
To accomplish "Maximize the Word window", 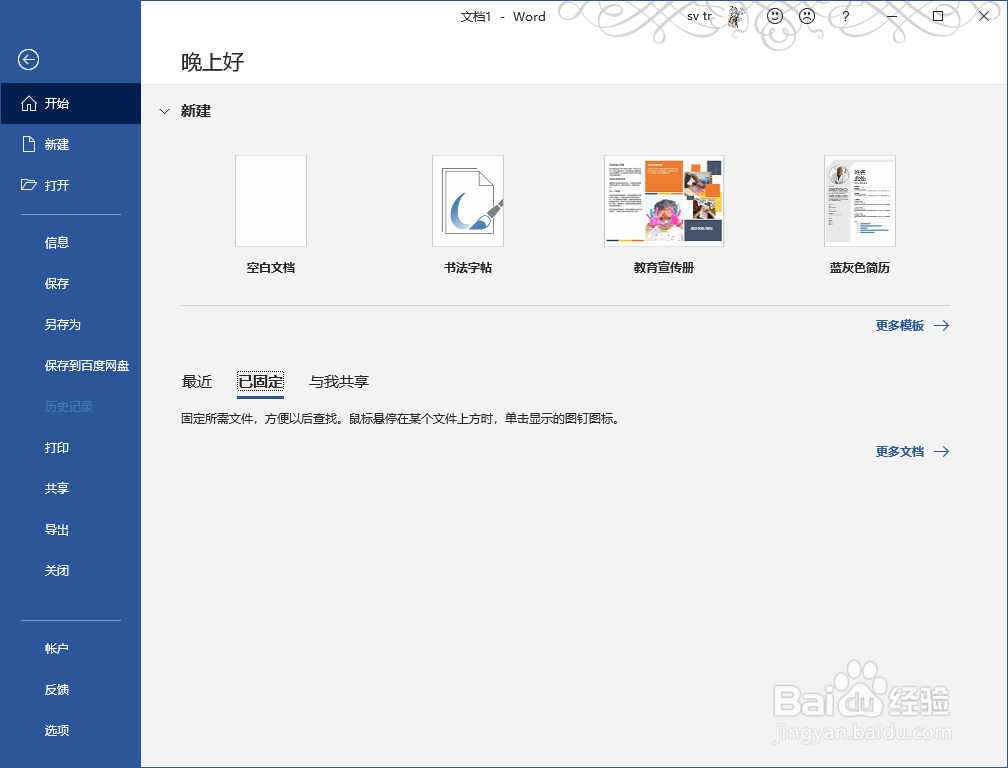I will (938, 17).
